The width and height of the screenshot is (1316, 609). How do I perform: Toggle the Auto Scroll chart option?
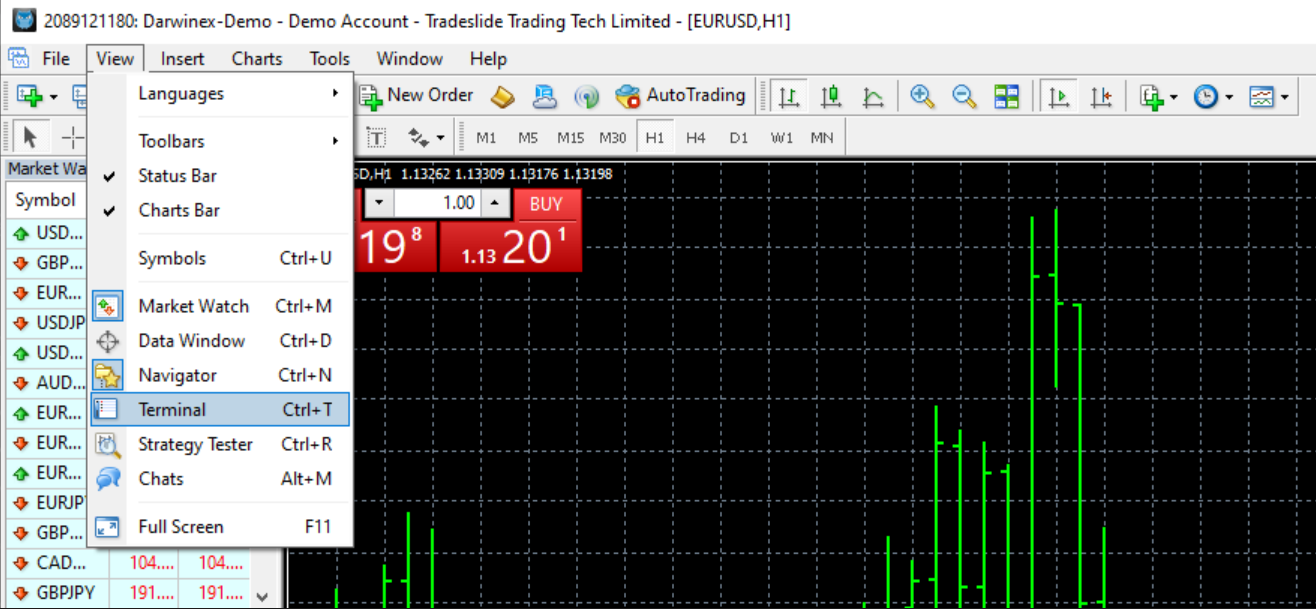1058,96
